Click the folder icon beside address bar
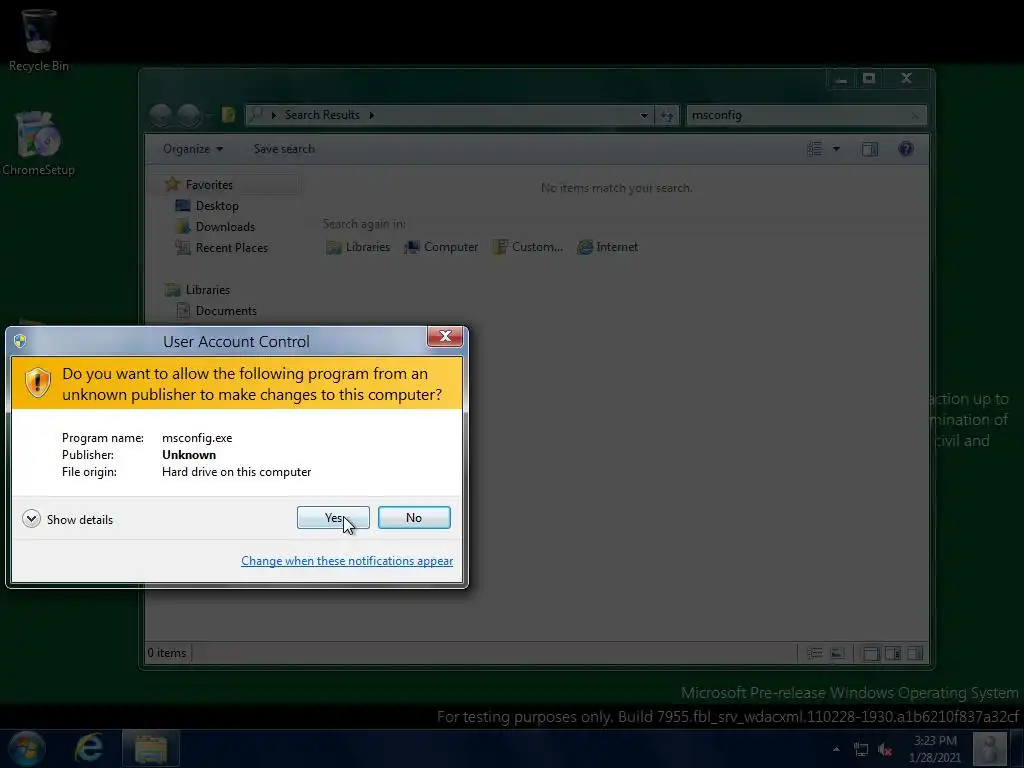Viewport: 1024px width, 768px height. pos(228,116)
